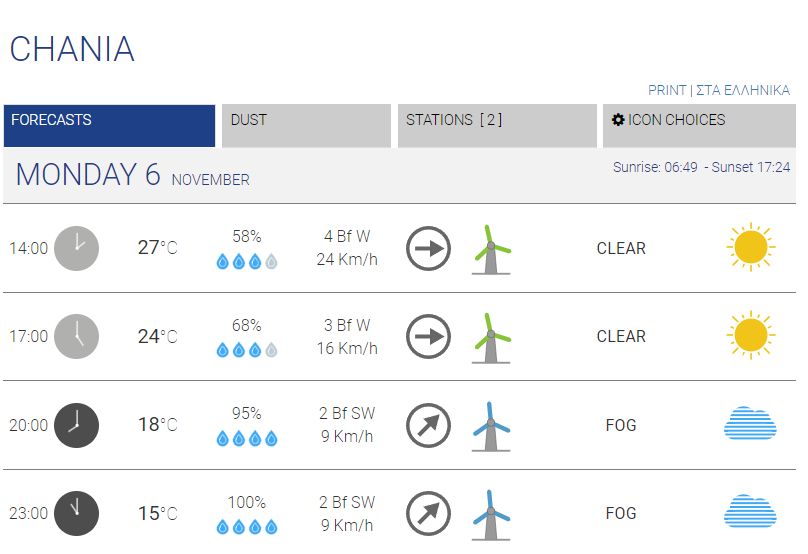Open Icon Choices settings

point(699,126)
